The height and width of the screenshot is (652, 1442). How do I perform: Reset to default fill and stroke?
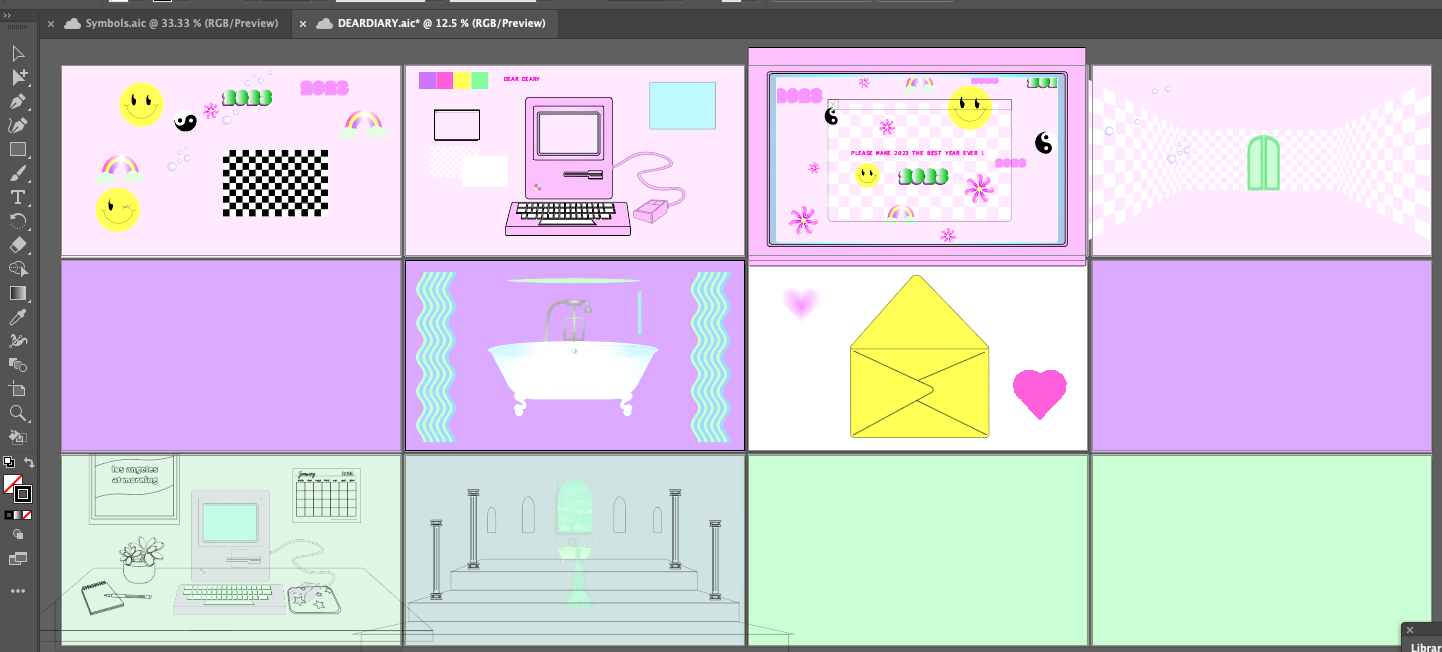tap(8, 463)
